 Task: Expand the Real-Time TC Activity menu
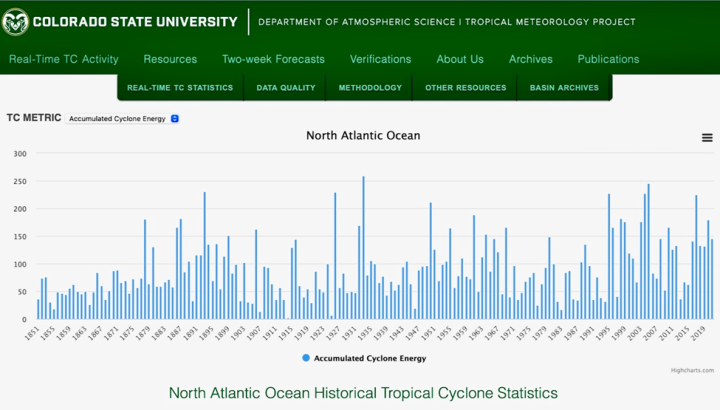(x=64, y=59)
